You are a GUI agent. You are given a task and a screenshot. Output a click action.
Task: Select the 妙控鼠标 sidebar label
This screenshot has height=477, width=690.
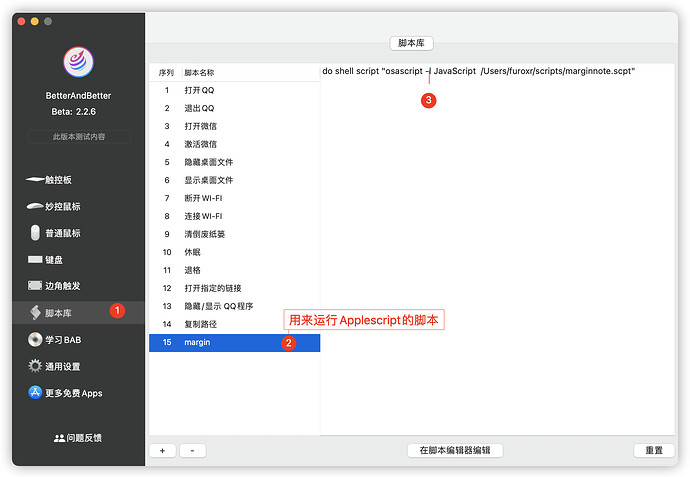click(x=63, y=206)
